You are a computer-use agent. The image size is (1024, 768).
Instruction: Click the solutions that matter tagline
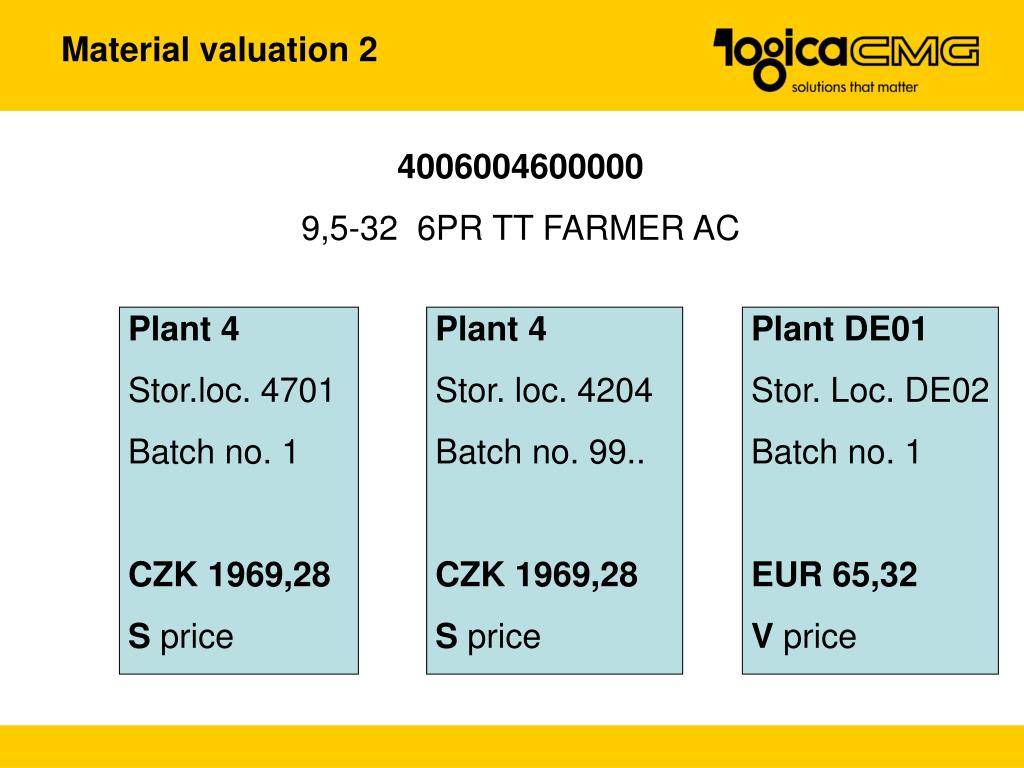854,87
